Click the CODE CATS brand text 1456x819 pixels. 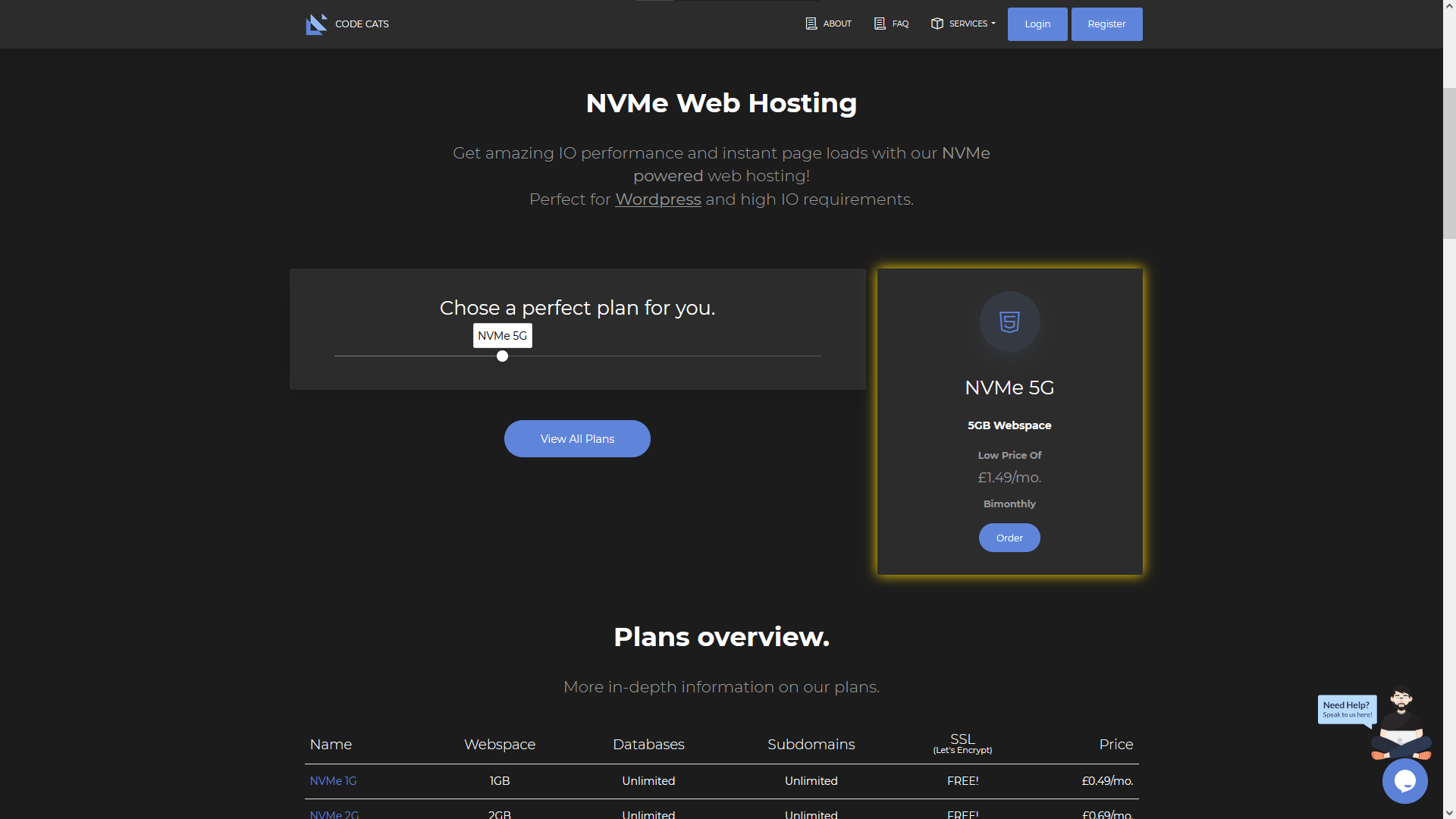click(x=362, y=24)
